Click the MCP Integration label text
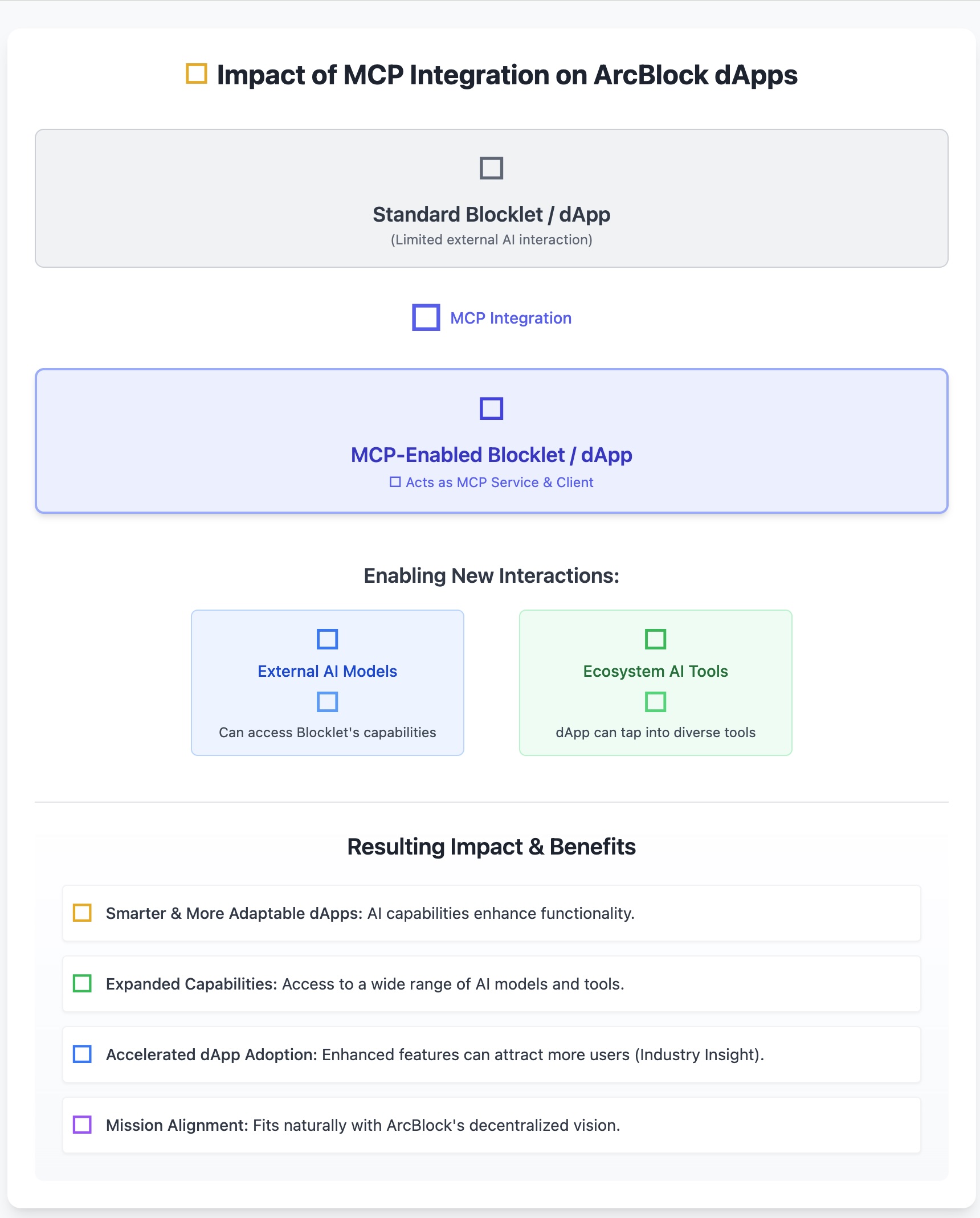Image resolution: width=980 pixels, height=1218 pixels. click(511, 318)
